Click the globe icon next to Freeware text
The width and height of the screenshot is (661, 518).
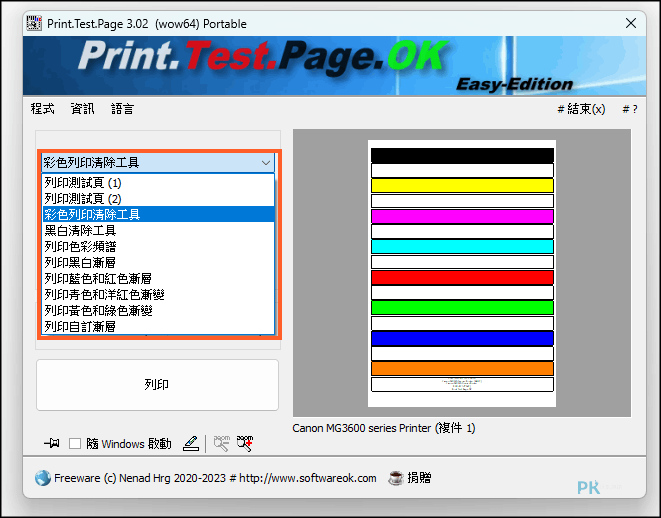coord(43,478)
